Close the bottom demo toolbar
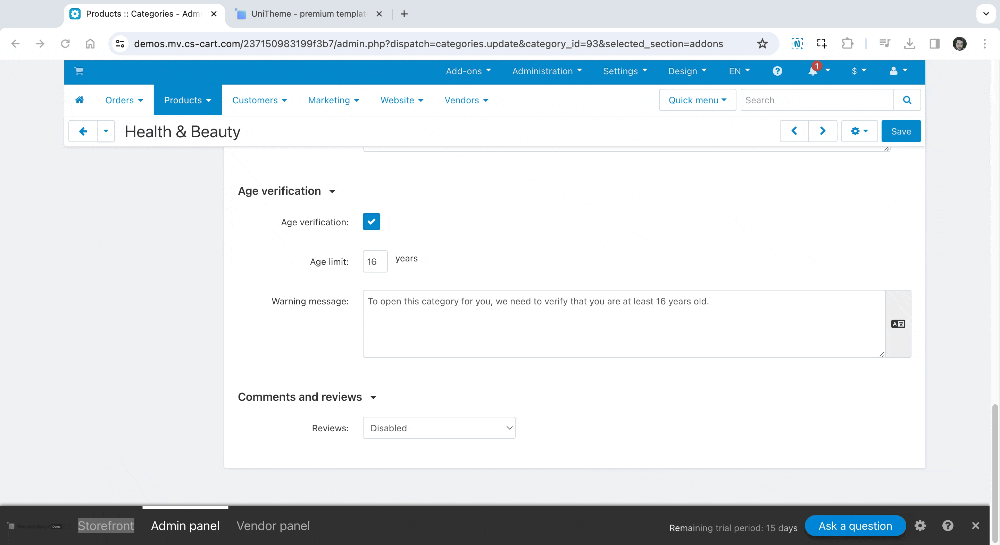The height and width of the screenshot is (545, 1000). [975, 526]
